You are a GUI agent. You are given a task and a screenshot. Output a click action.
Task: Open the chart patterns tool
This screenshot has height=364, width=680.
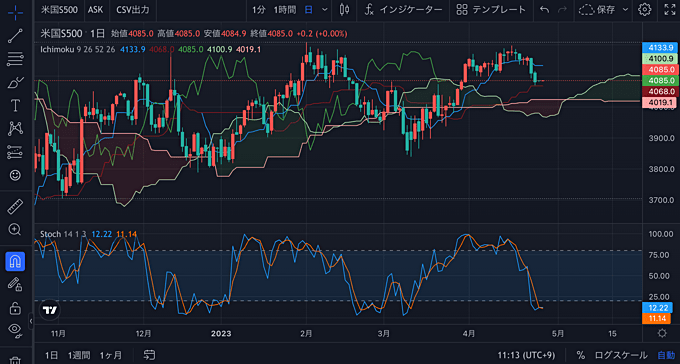tap(16, 128)
